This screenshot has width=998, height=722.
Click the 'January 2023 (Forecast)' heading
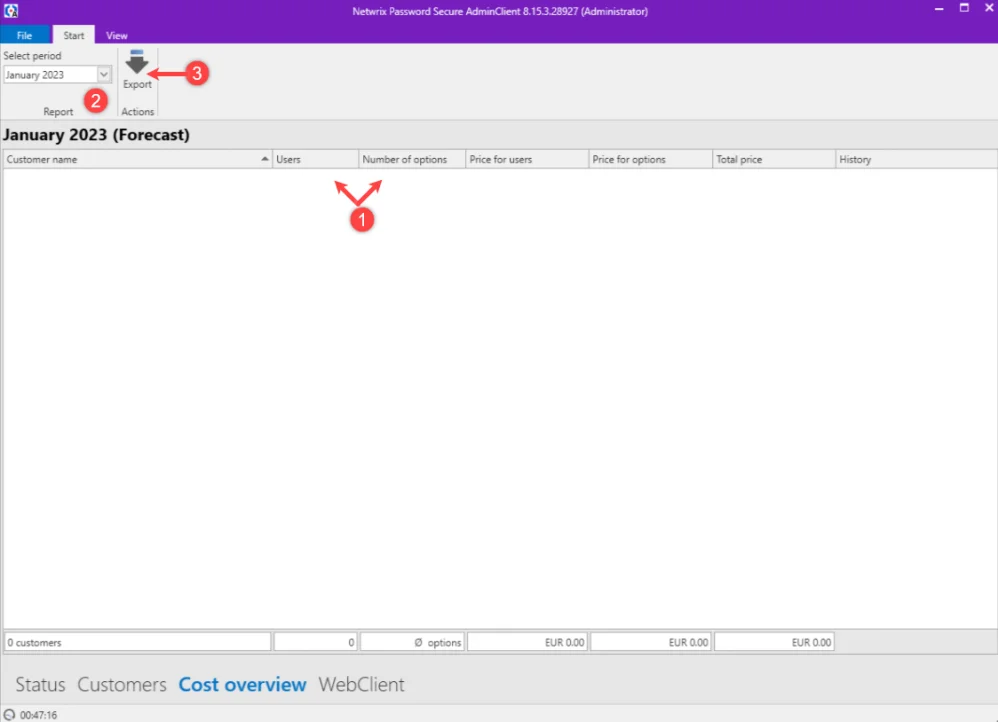[96, 135]
